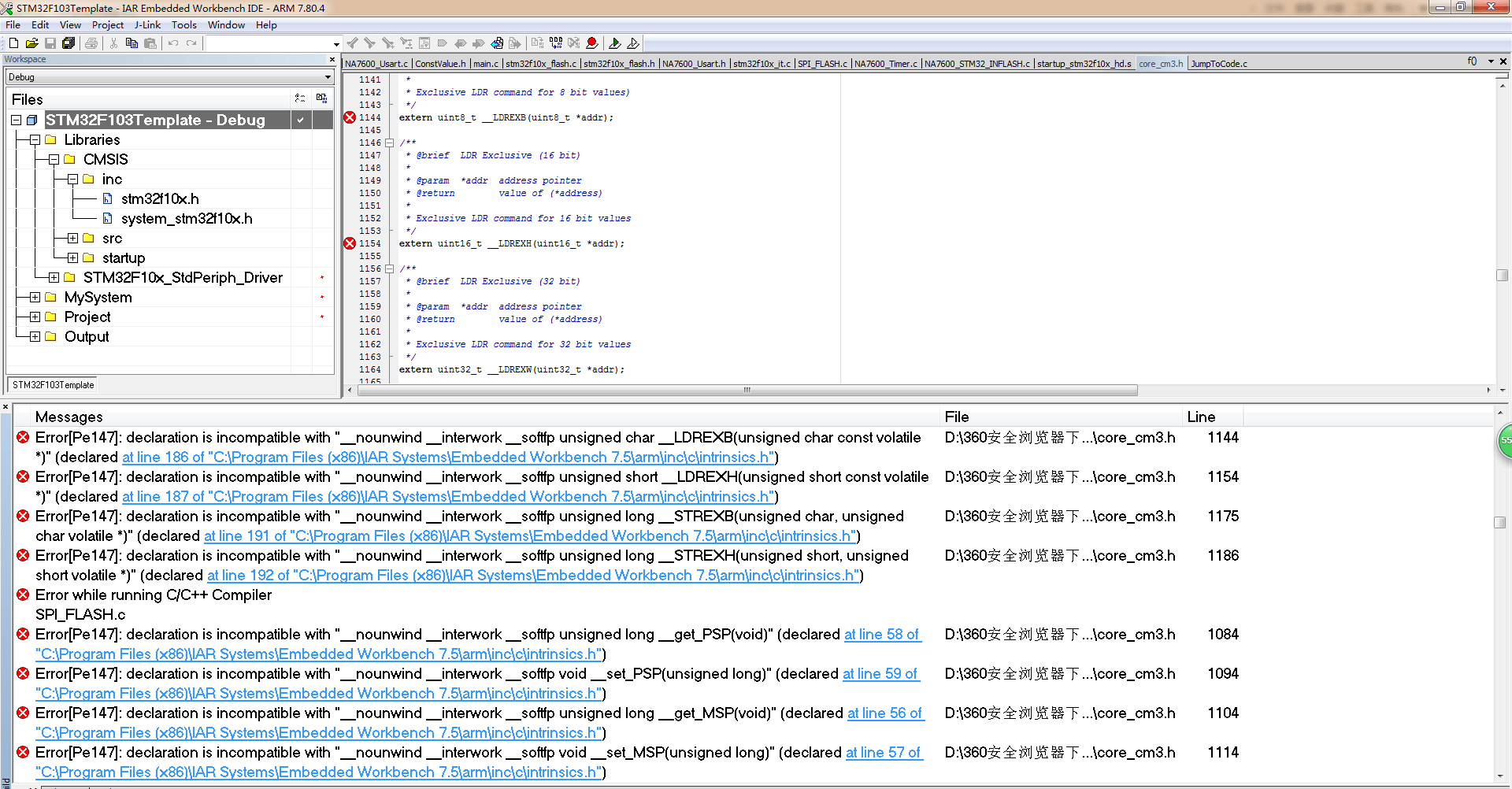
Task: Expand the src folder in Workspace tree
Action: tap(72, 238)
